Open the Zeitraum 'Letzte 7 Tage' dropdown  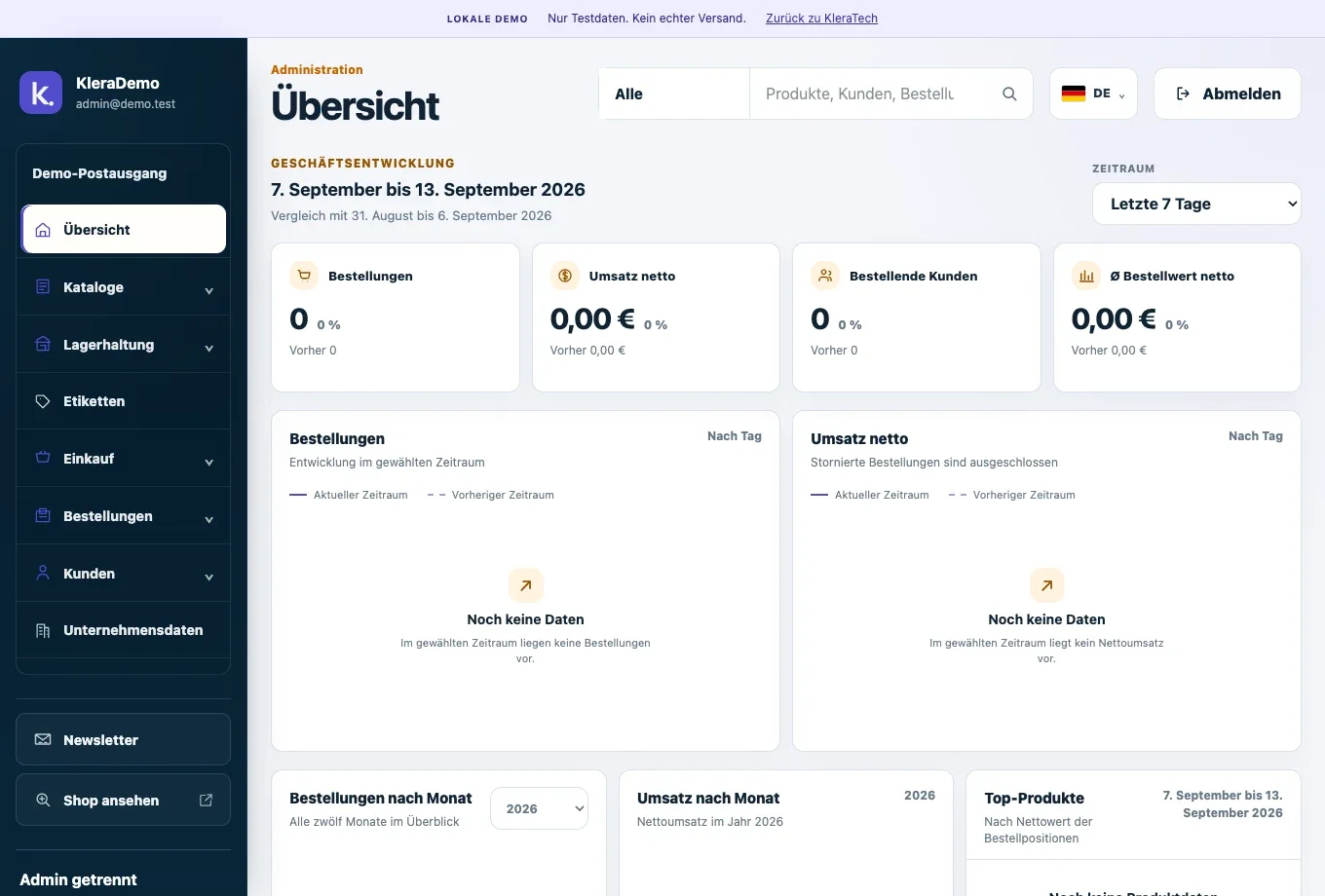coord(1196,204)
